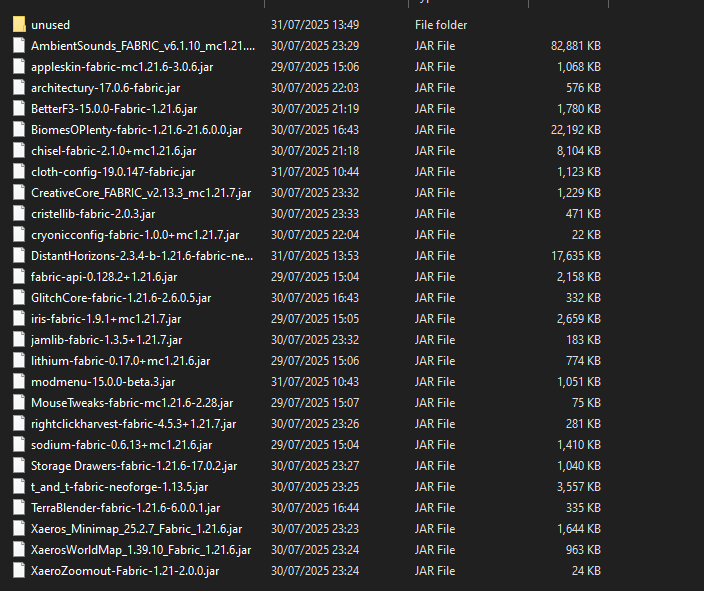Click the 17,635 KB size cell
This screenshot has width=704, height=591.
click(576, 256)
